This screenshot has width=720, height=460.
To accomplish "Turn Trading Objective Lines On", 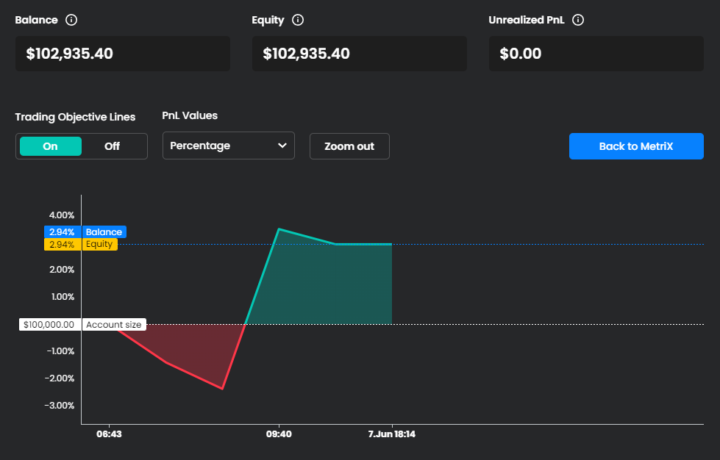I will coord(51,146).
